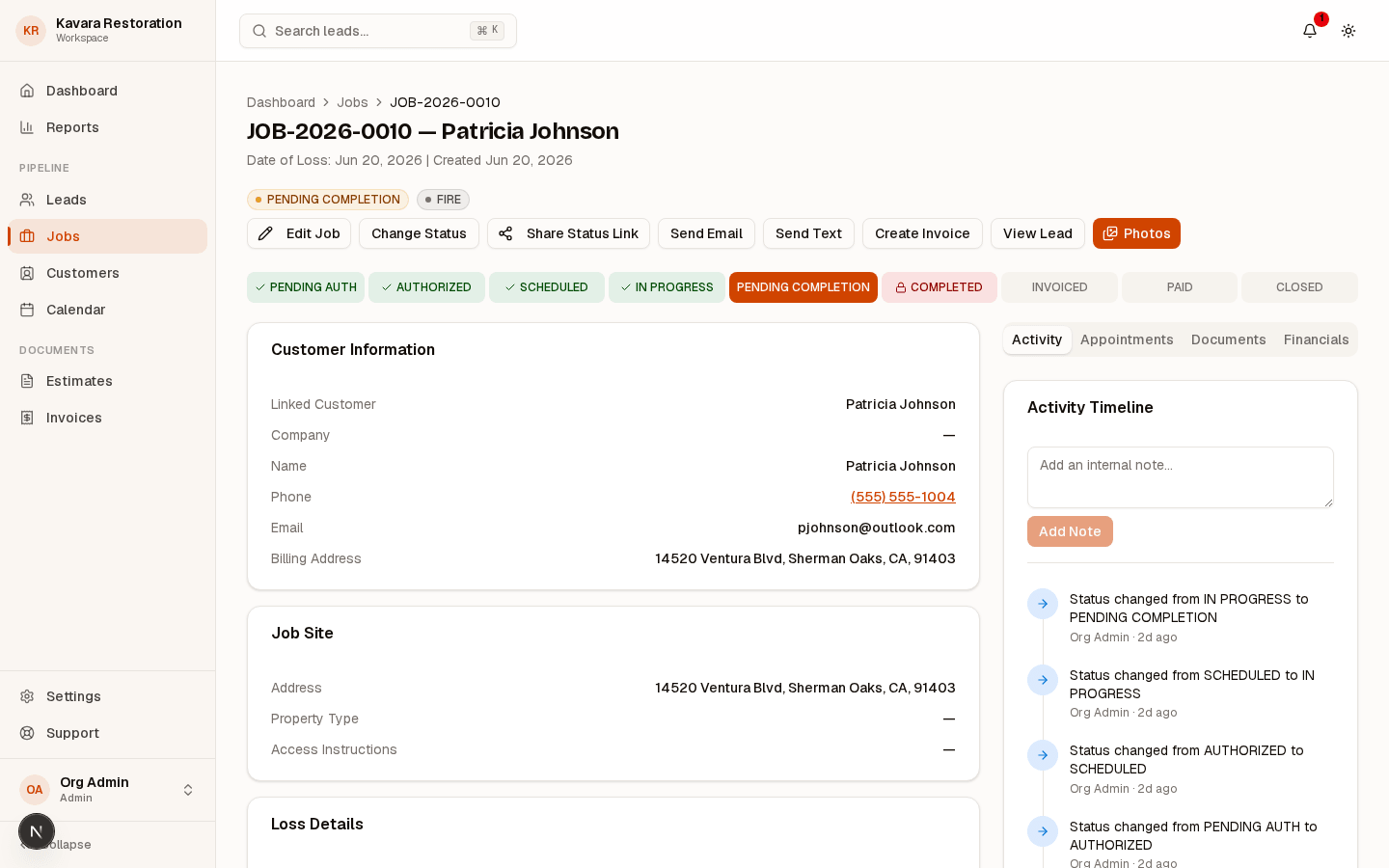
Task: Click the Dashboard home icon in sidebar
Action: [x=27, y=91]
